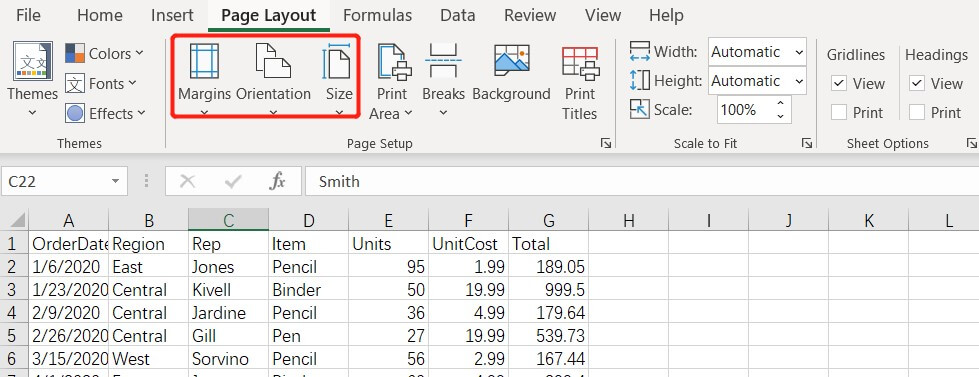Enable Gridlines Print checkbox

click(x=839, y=112)
